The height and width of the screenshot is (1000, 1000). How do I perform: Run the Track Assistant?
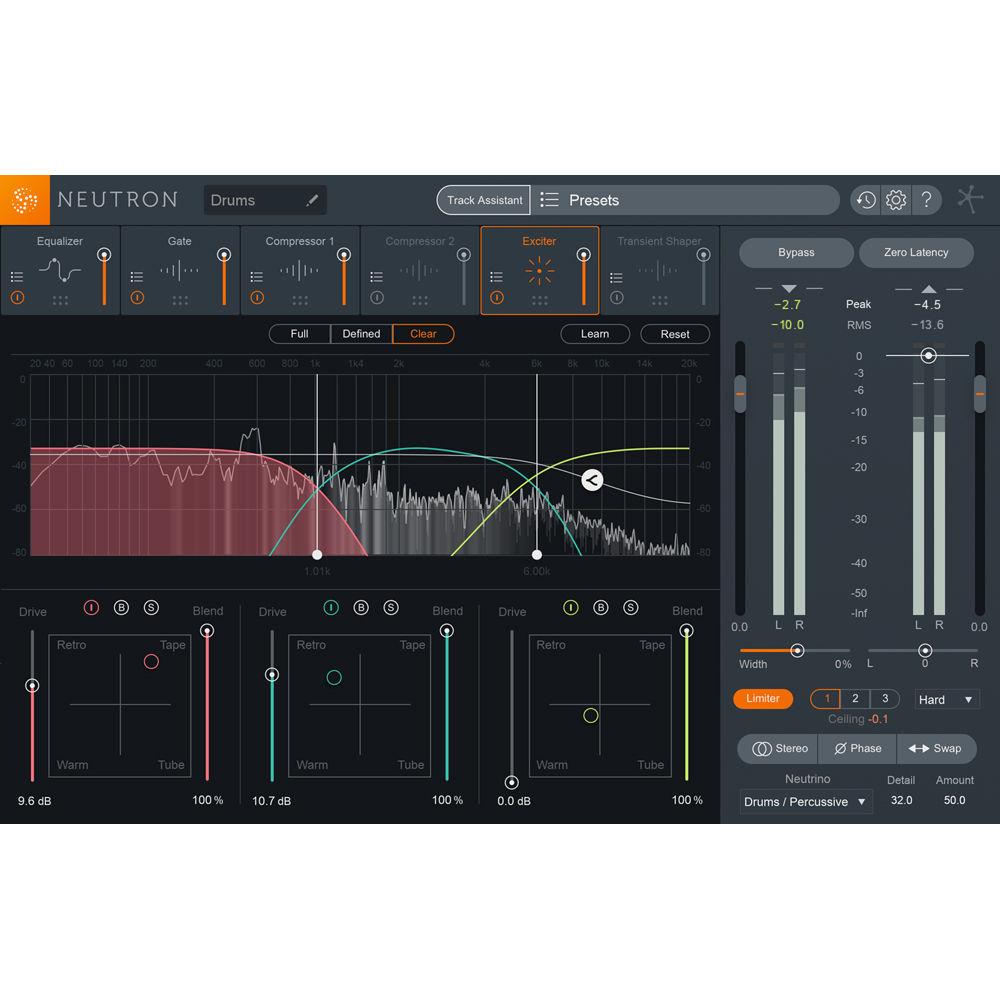(483, 200)
